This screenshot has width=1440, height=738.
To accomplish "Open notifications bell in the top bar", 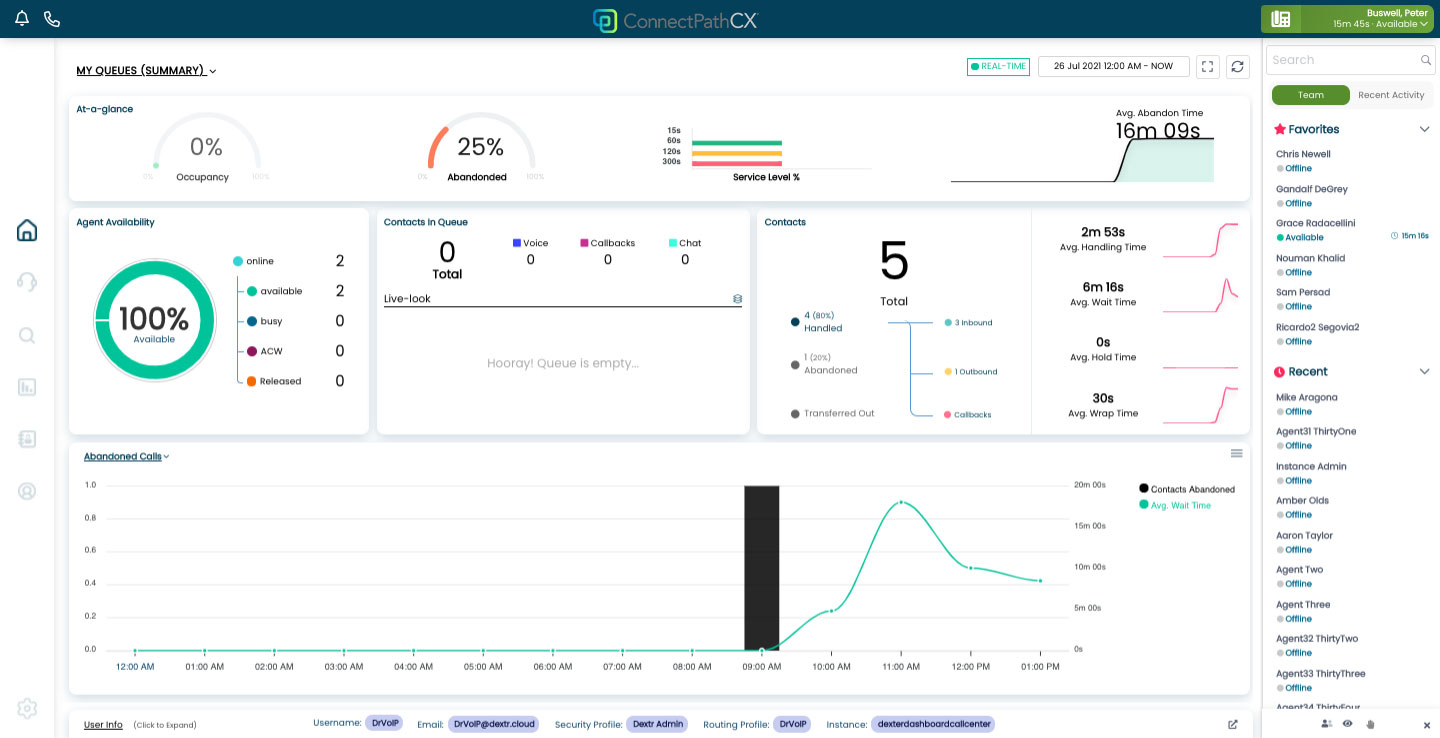I will tap(22, 19).
